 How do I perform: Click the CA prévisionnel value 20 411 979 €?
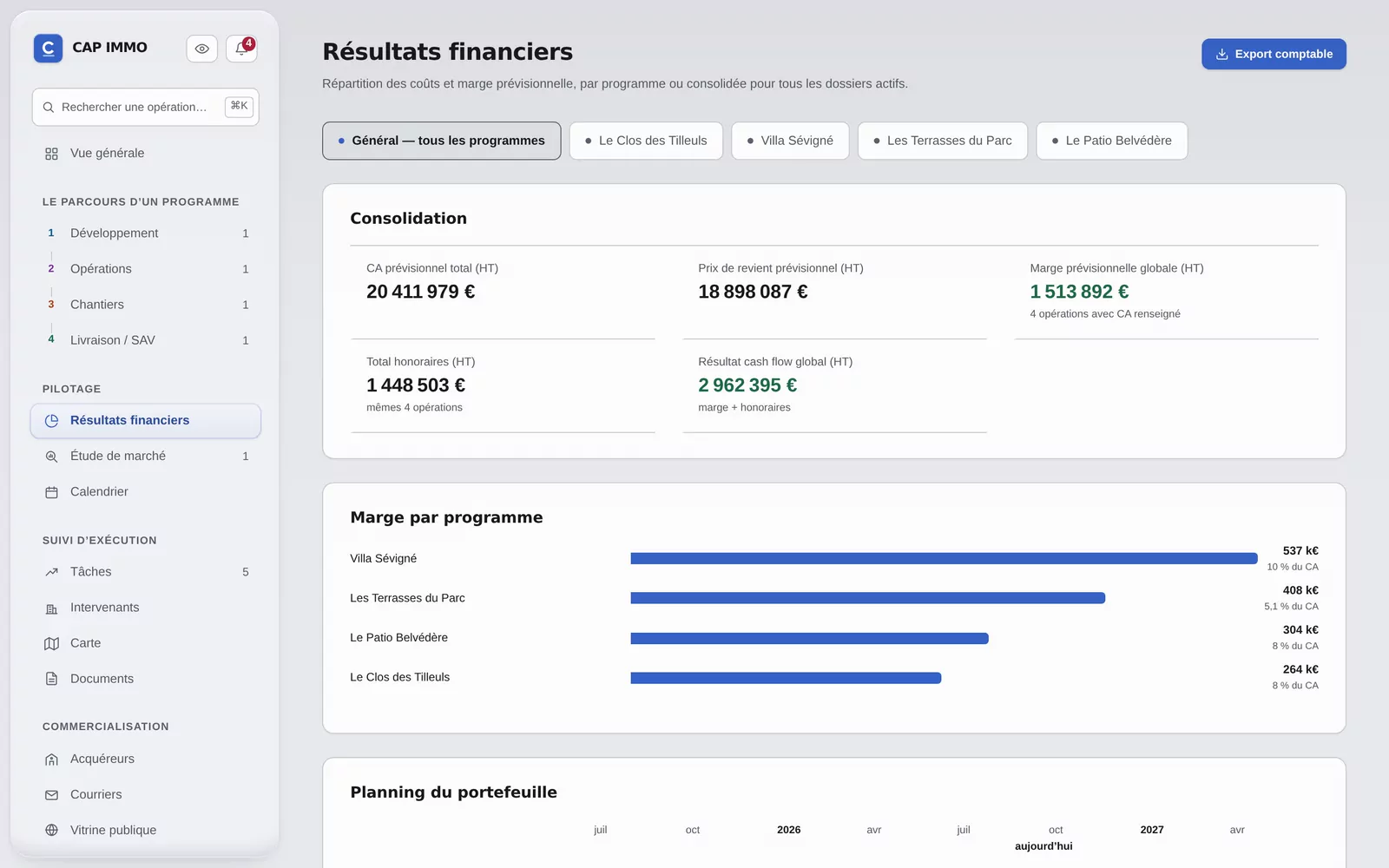(421, 292)
